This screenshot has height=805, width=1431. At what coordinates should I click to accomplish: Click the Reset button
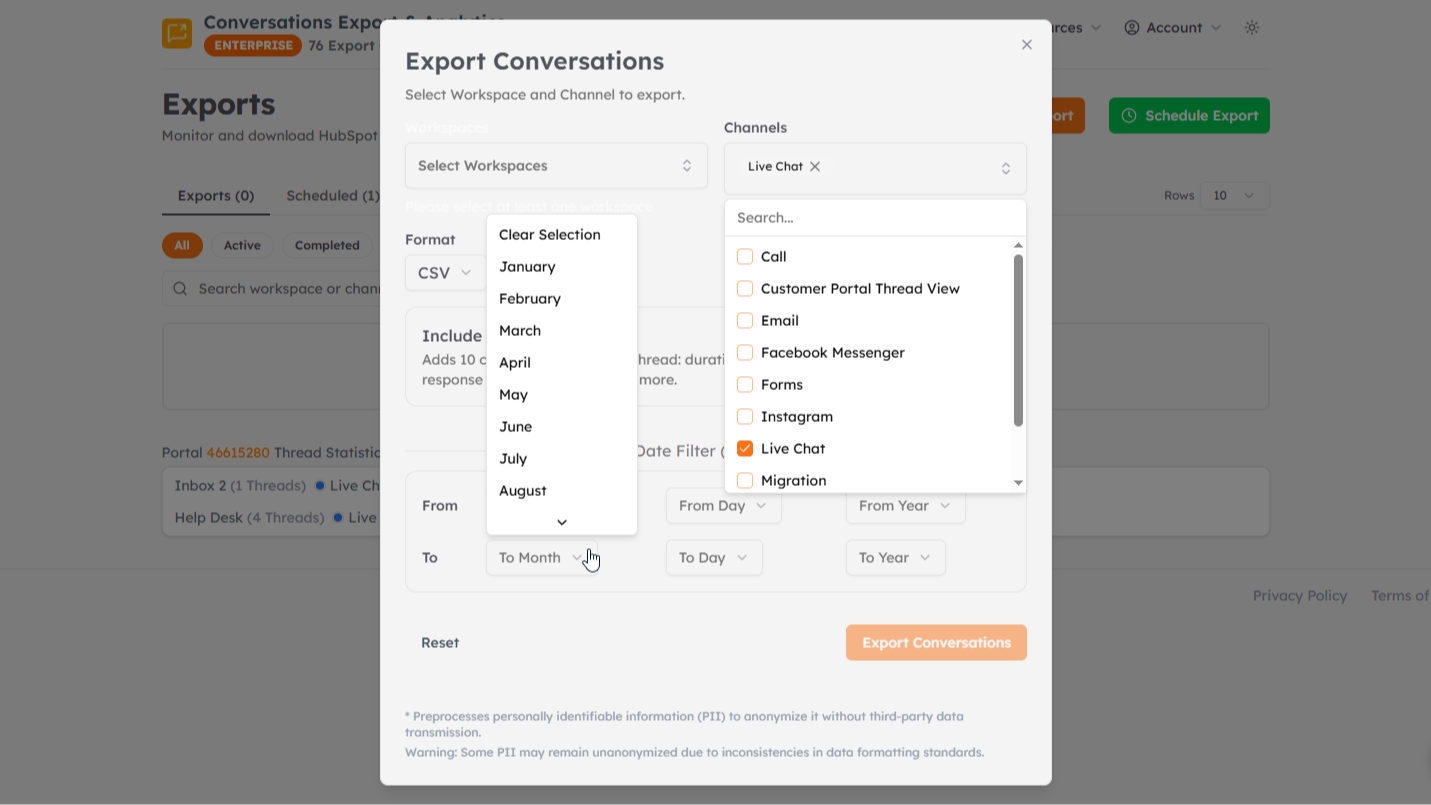tap(440, 643)
